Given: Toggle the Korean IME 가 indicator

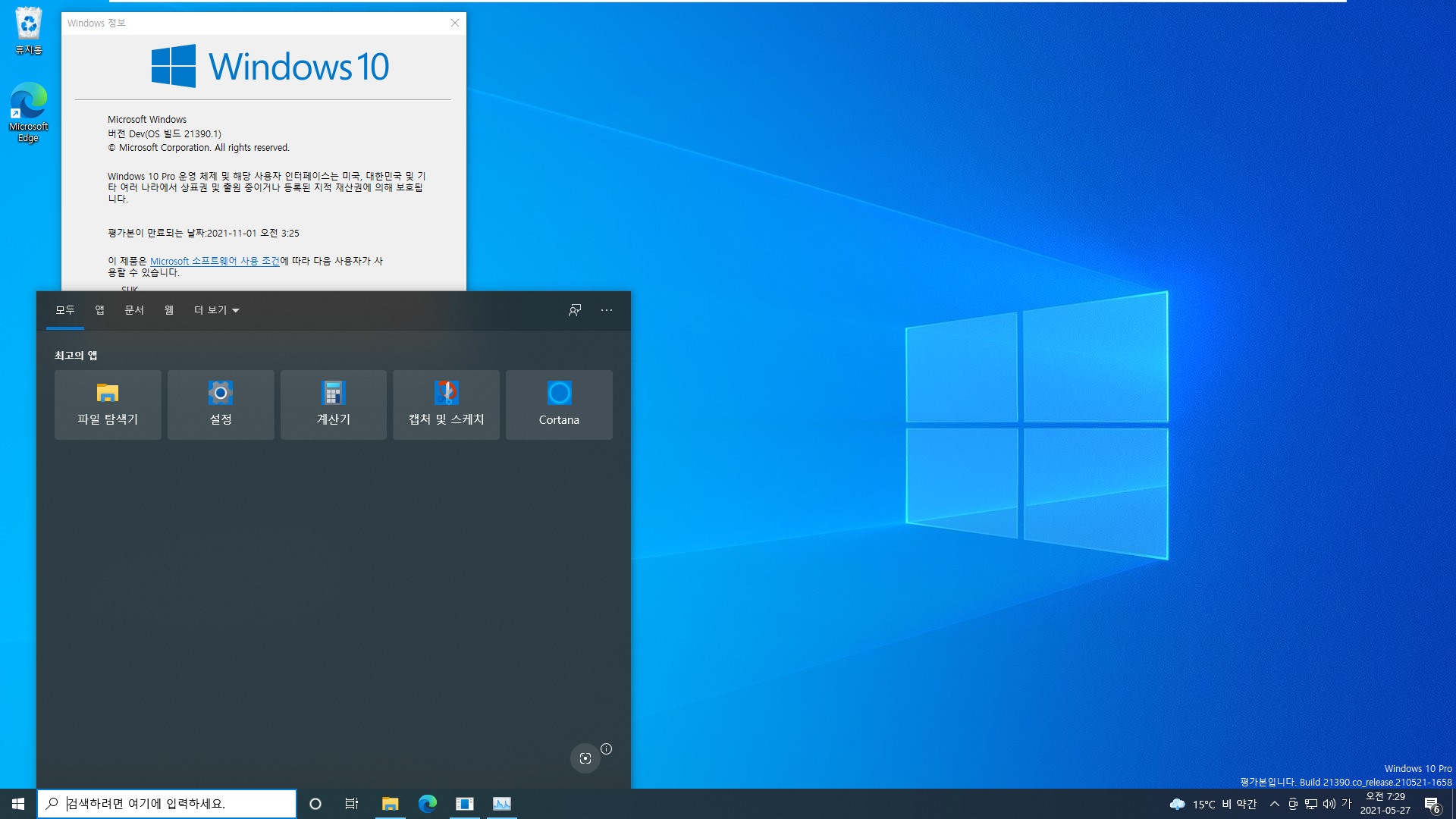Looking at the screenshot, I should point(1347,804).
